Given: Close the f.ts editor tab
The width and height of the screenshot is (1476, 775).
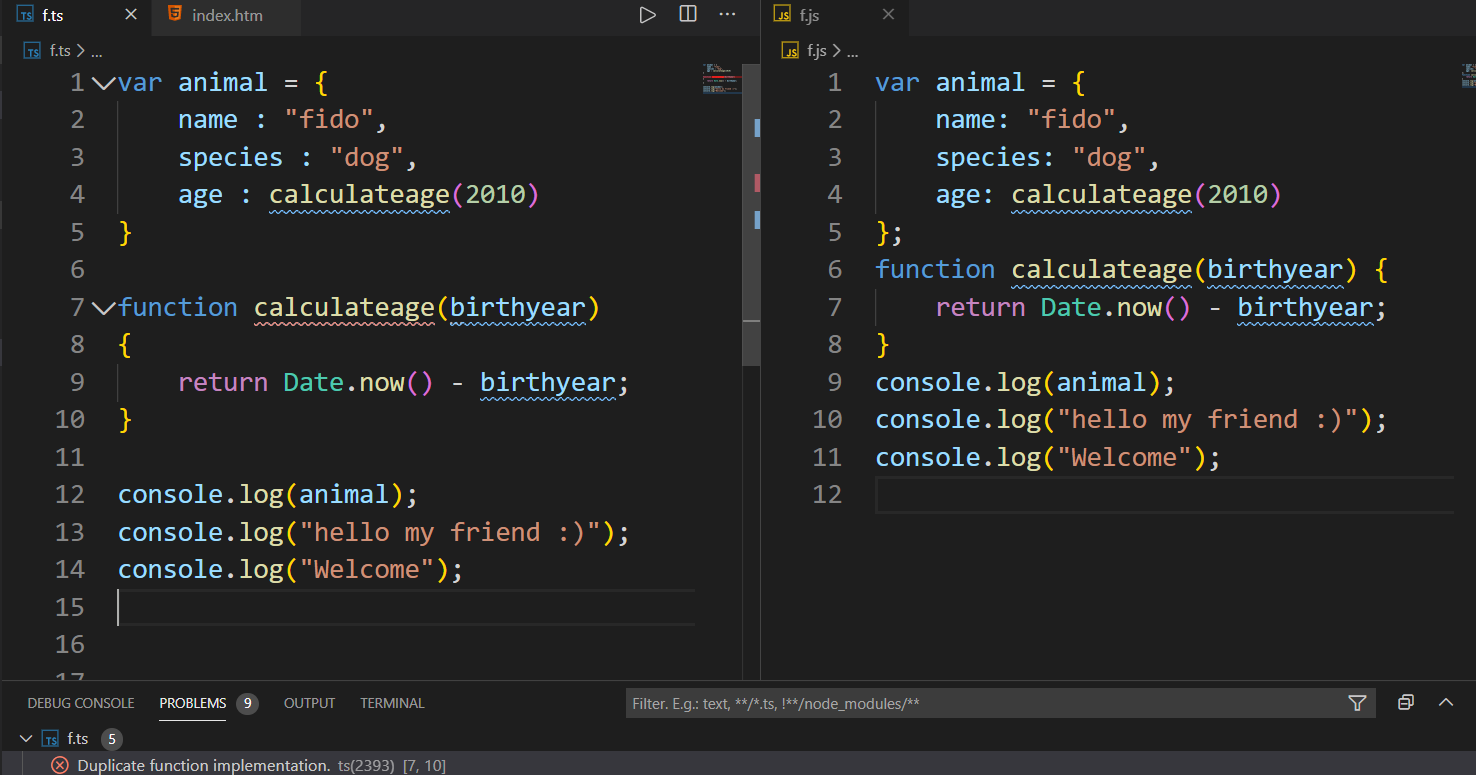Looking at the screenshot, I should [130, 15].
